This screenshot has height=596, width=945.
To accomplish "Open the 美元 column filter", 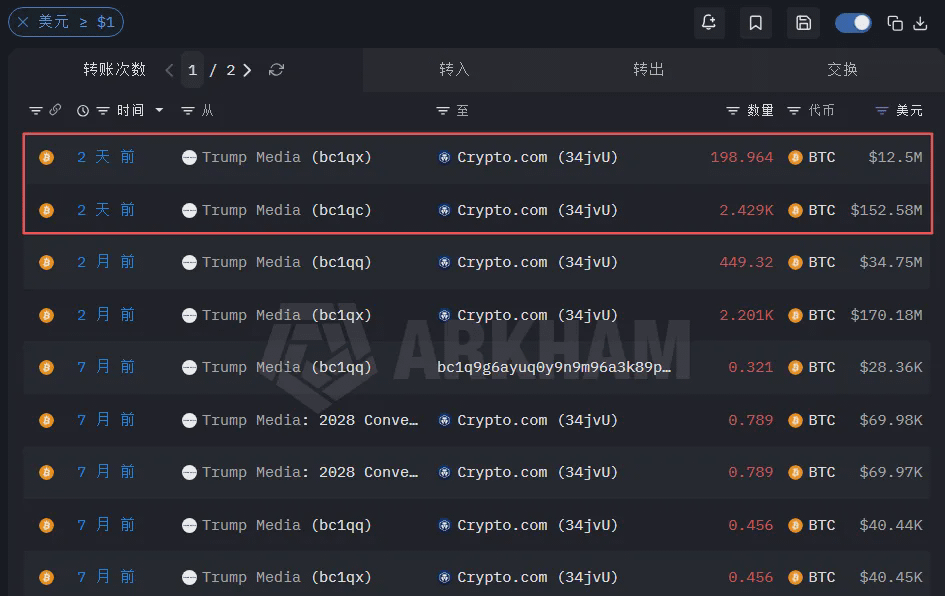I will coord(882,111).
